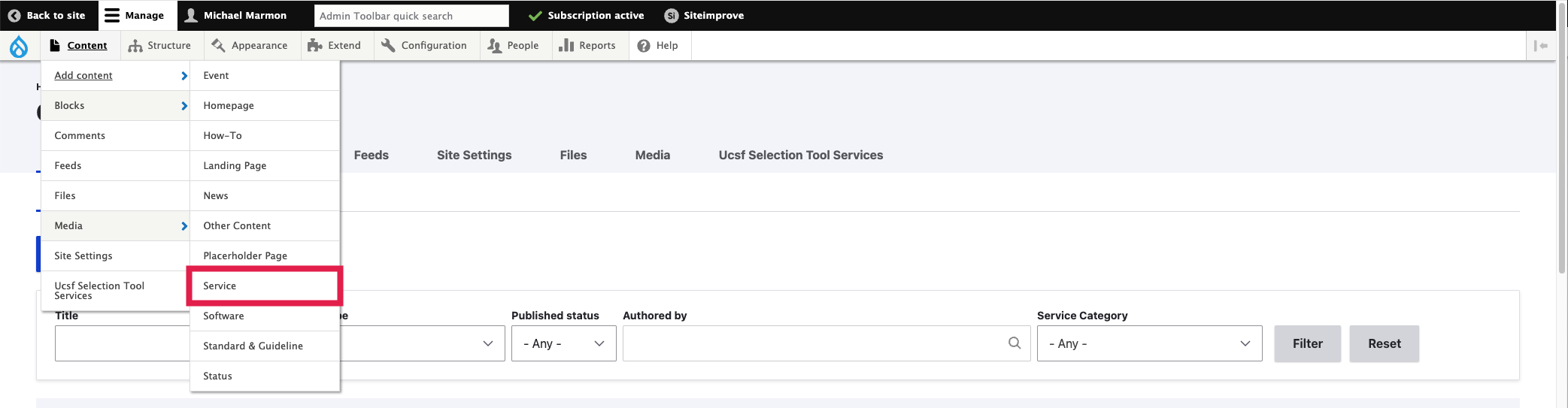The height and width of the screenshot is (408, 1568).
Task: Select Event content type
Action: [265, 75]
